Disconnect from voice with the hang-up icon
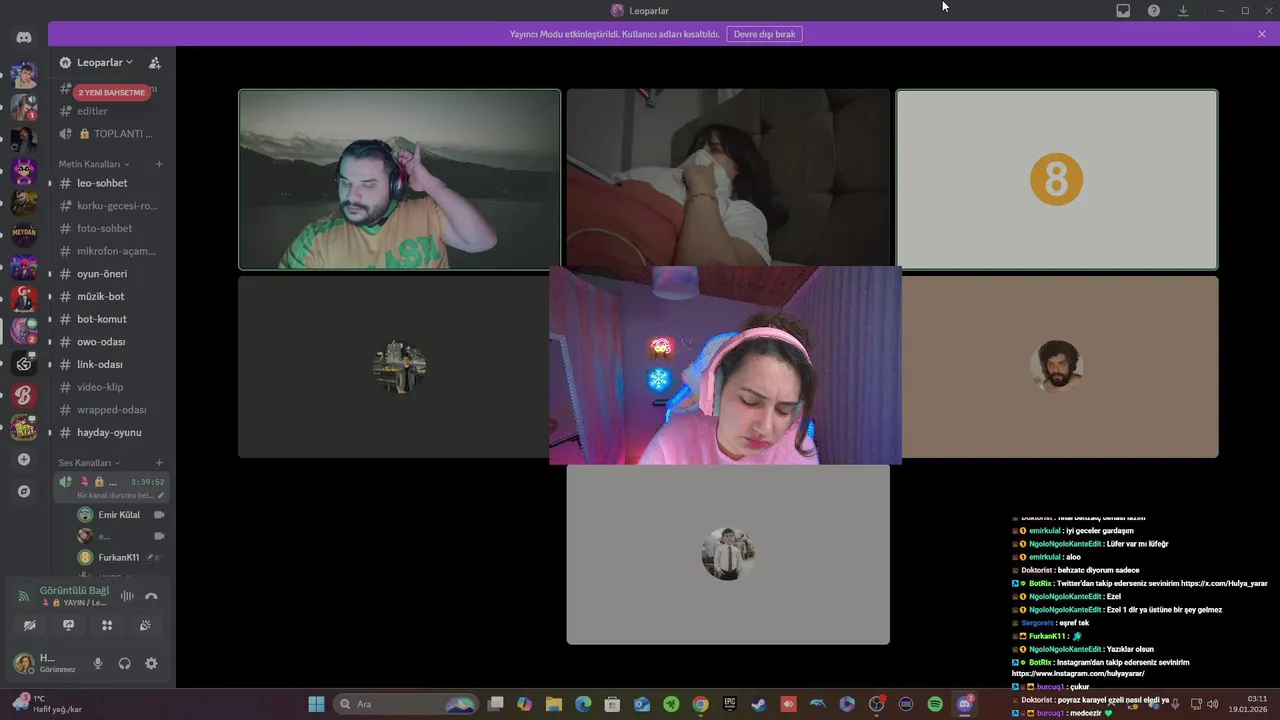This screenshot has width=1280, height=720. coord(151,596)
